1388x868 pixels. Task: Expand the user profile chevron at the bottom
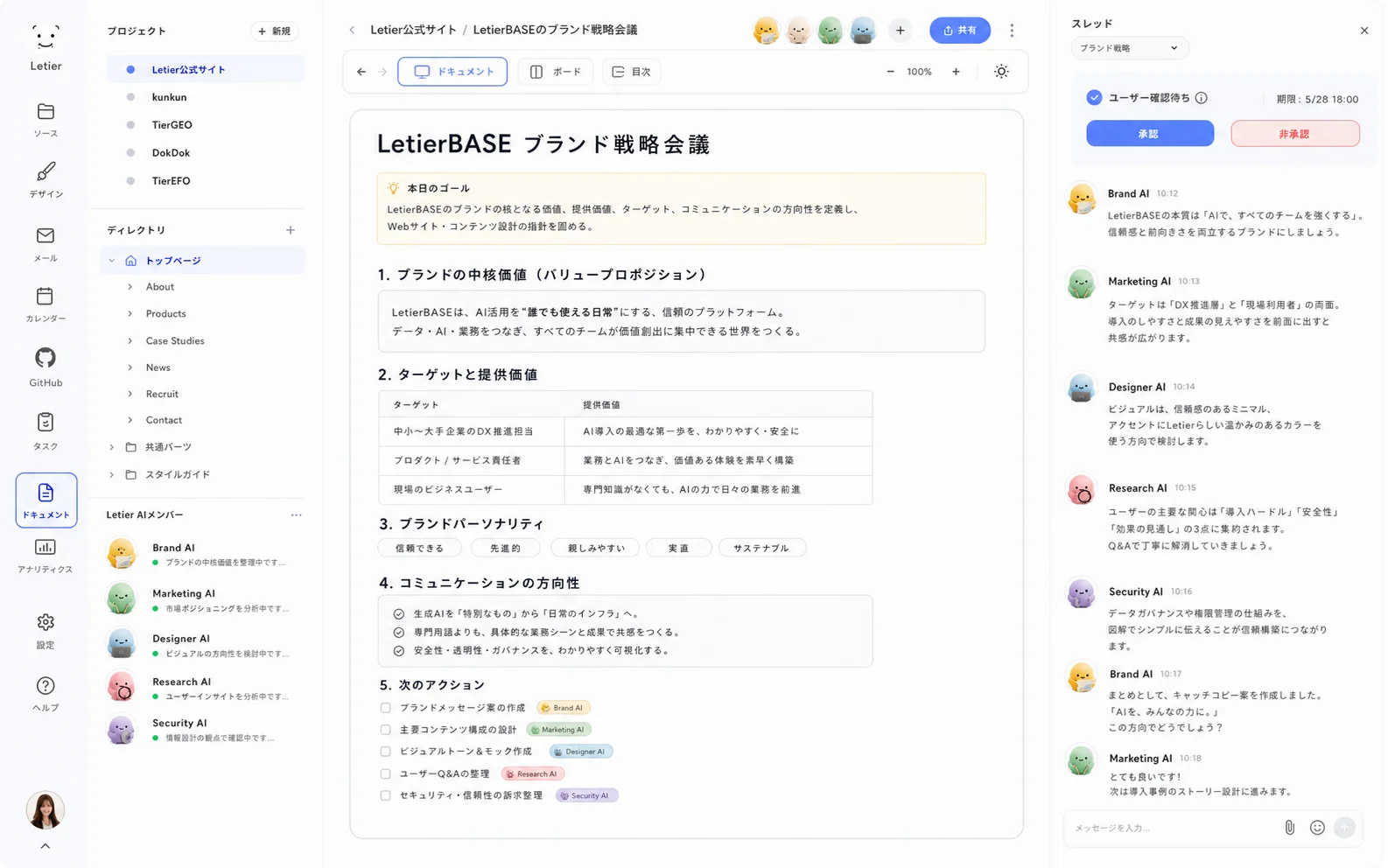pos(46,846)
